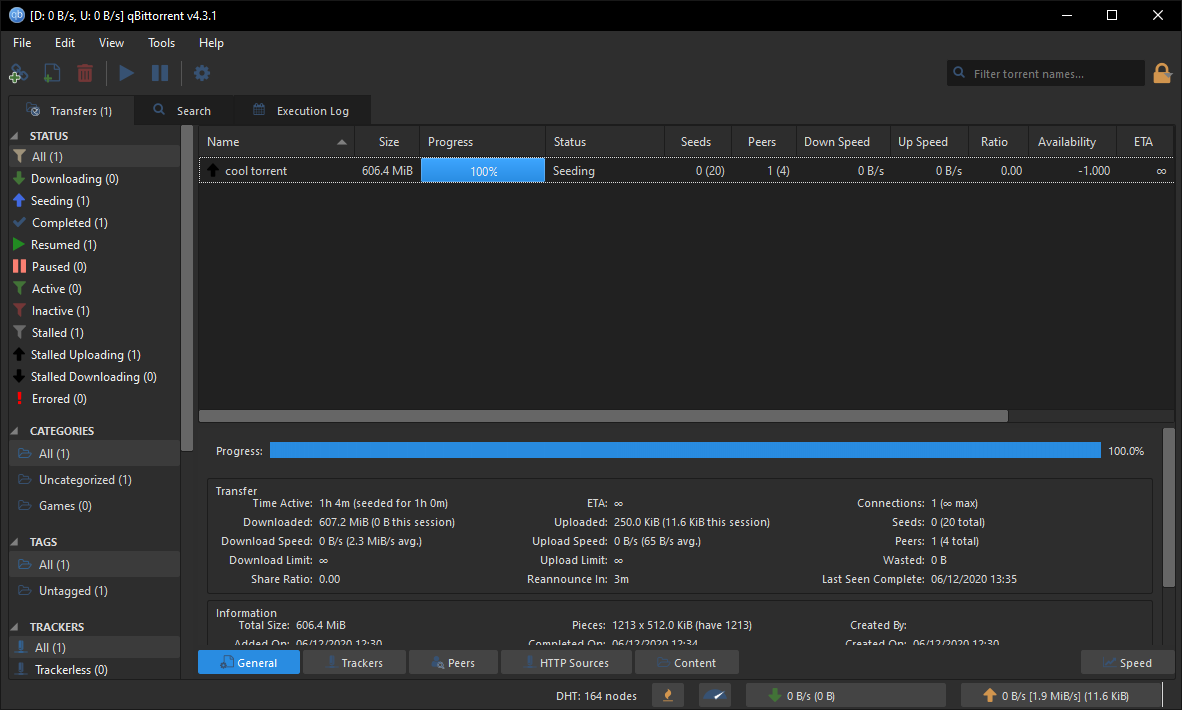Toggle the sort arrow on the Name column
This screenshot has height=710, width=1182.
(341, 142)
